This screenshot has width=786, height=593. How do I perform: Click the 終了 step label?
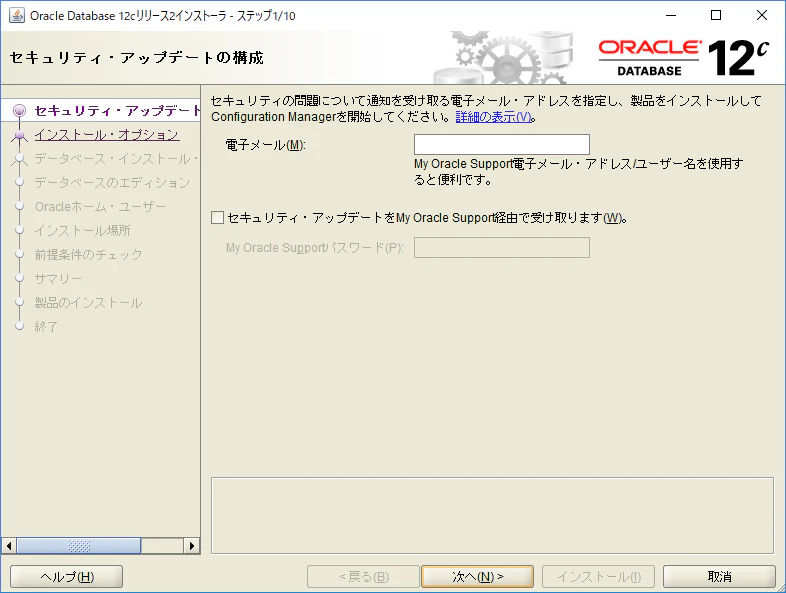tap(46, 327)
